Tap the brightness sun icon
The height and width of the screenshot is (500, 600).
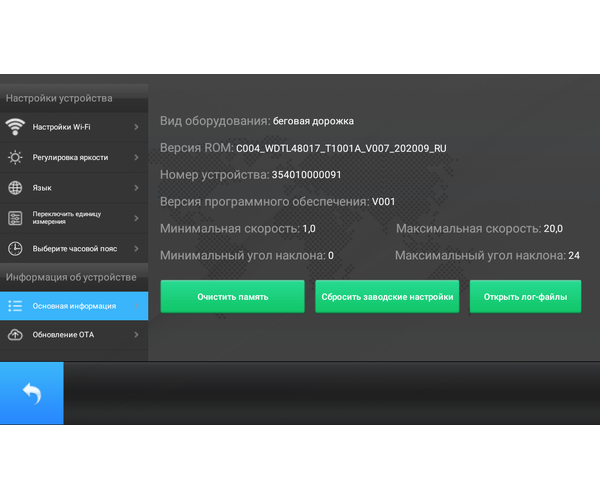15,157
